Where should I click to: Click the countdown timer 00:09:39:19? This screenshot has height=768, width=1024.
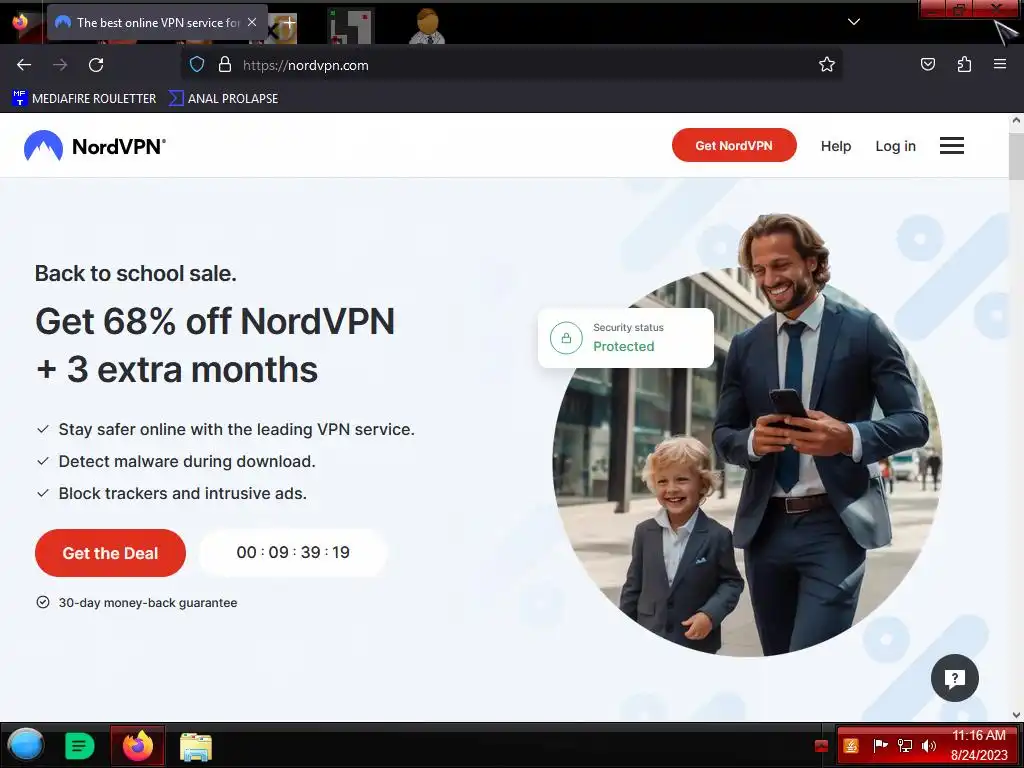[x=293, y=552]
